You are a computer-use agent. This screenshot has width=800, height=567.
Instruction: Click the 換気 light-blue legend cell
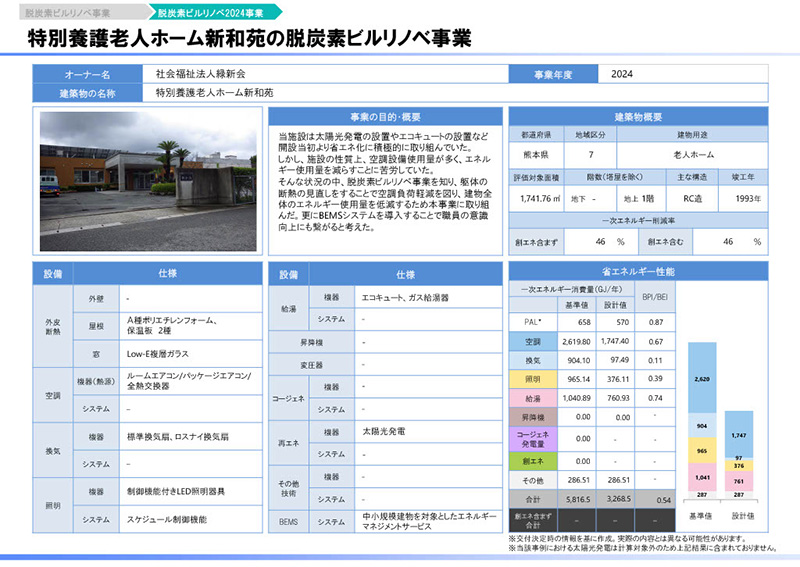(x=533, y=360)
